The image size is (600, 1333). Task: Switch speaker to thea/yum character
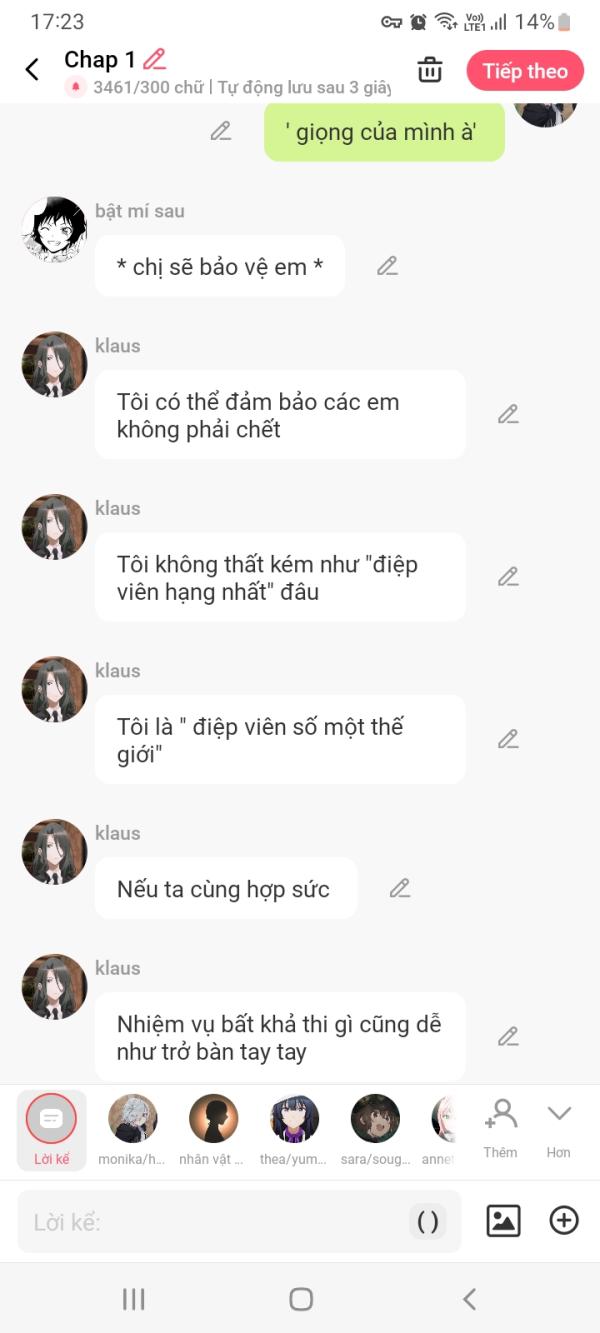pos(294,1119)
